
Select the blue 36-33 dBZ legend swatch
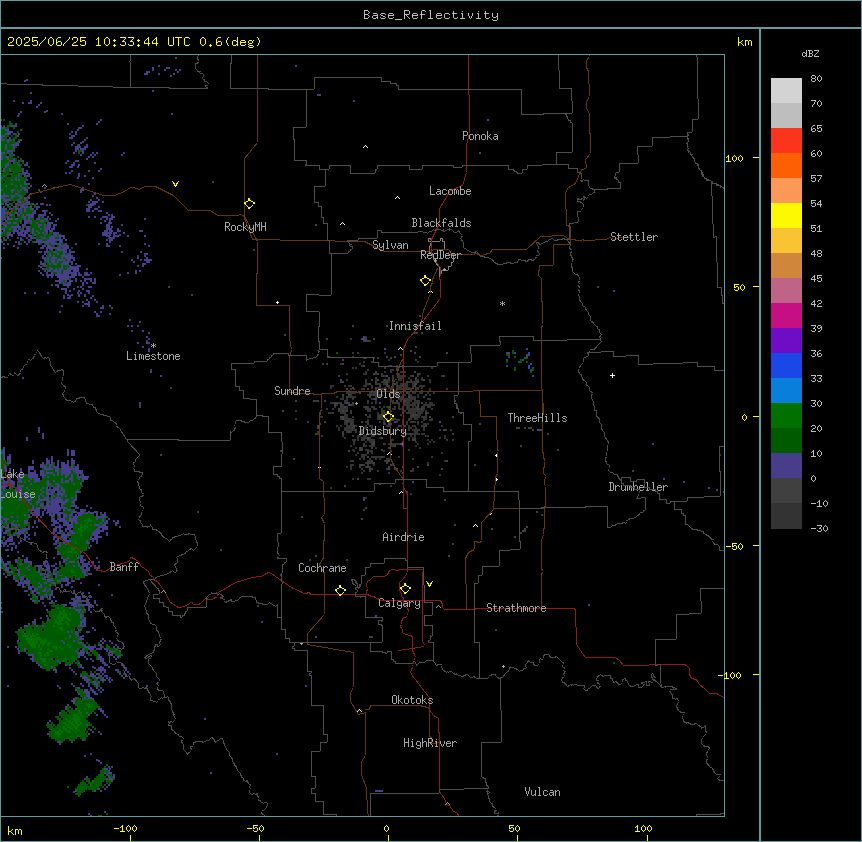786,365
